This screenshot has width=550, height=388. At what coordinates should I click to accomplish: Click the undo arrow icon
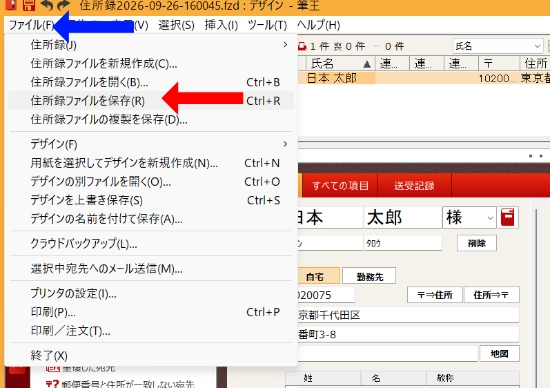tap(47, 5)
